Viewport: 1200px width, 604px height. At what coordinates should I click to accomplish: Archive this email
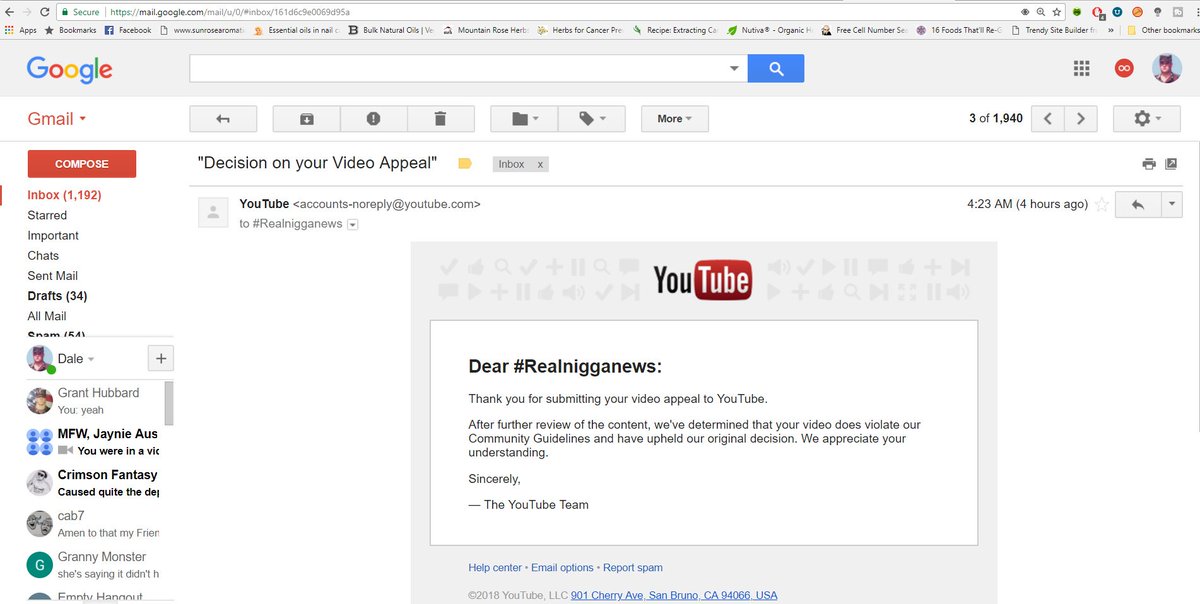click(x=307, y=119)
